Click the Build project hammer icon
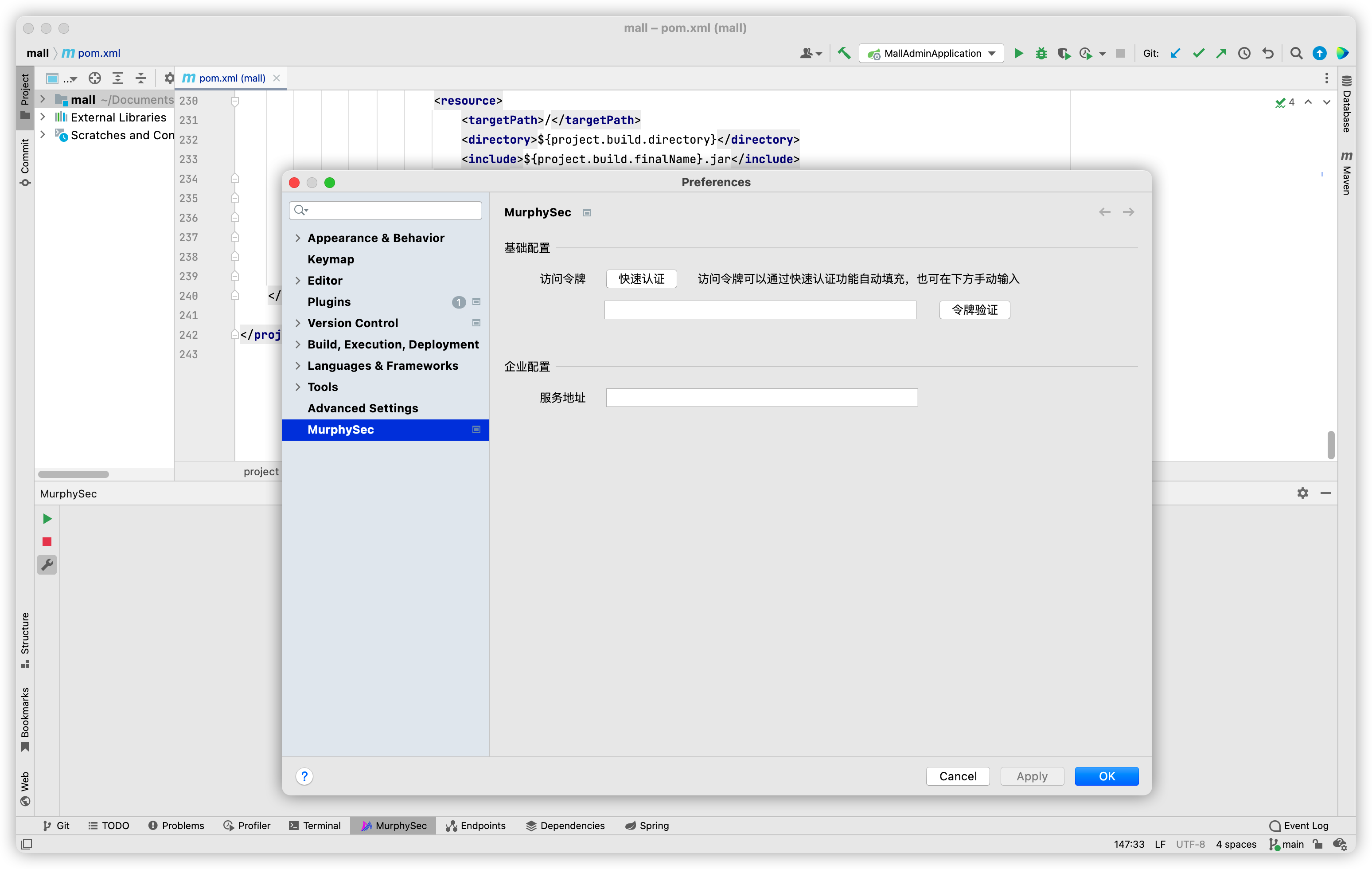The width and height of the screenshot is (1372, 869). tap(844, 53)
